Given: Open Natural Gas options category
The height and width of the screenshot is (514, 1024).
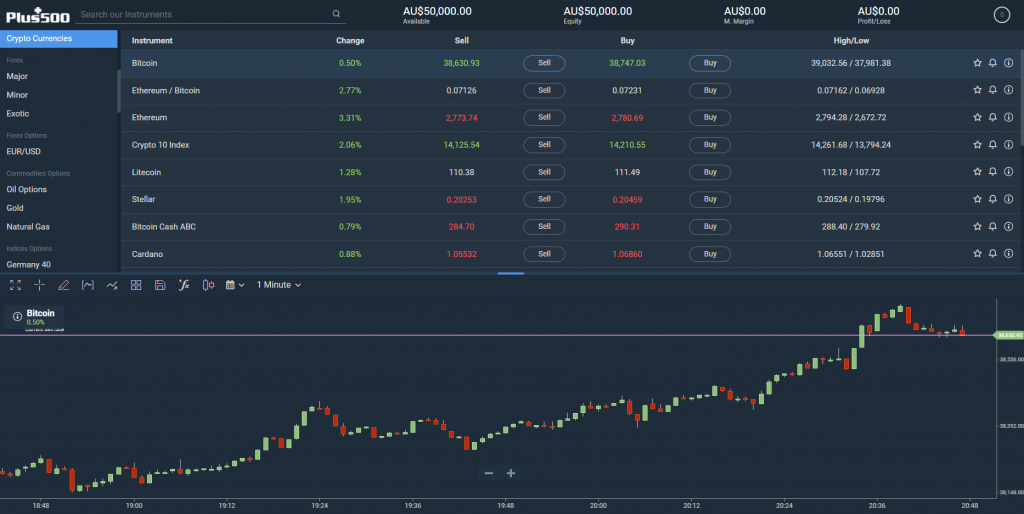Looking at the screenshot, I should [x=28, y=227].
